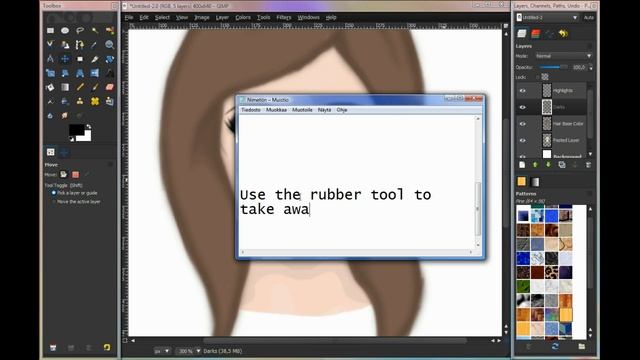Toggle the layer Lock alpha checkbox
640x360 pixels.
point(538,77)
